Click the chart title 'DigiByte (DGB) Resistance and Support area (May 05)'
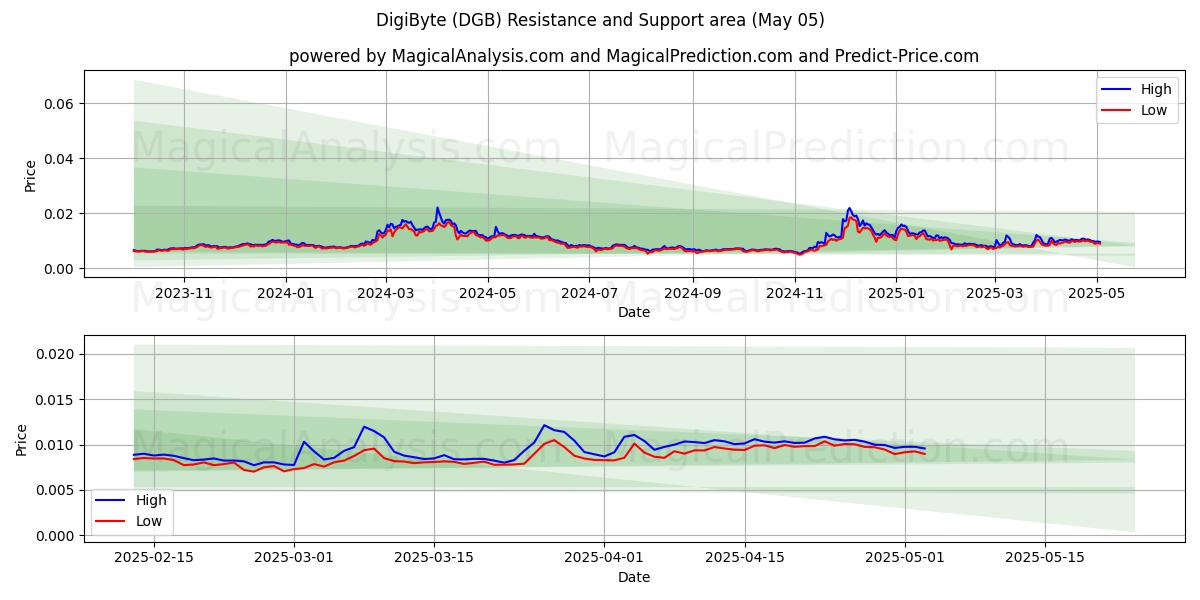Screen dimensions: 1200x600 pyautogui.click(x=600, y=20)
